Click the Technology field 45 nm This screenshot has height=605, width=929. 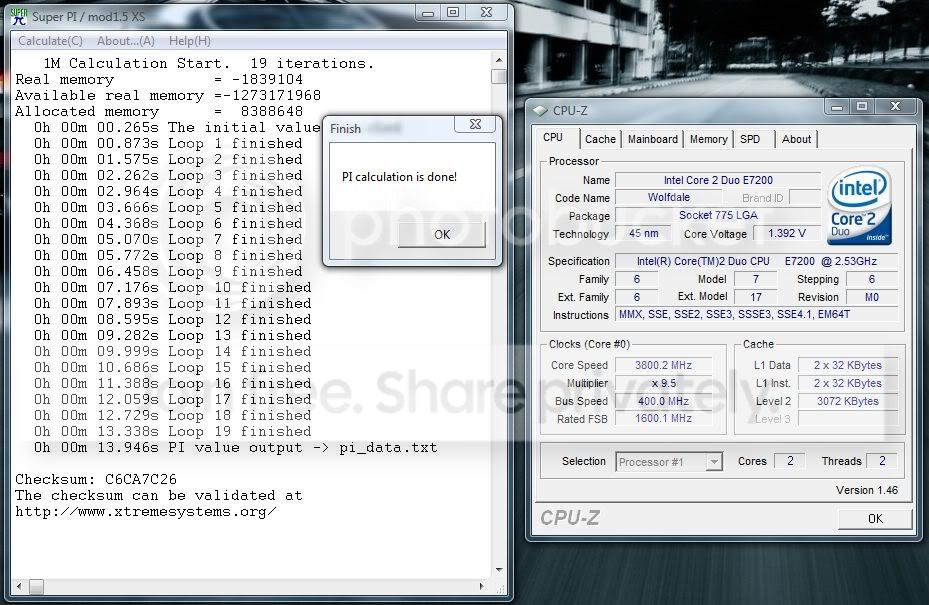click(x=643, y=233)
